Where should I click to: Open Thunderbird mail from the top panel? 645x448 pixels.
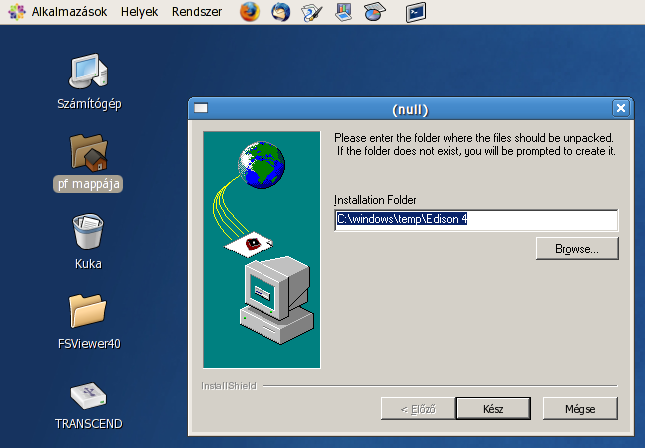[280, 12]
